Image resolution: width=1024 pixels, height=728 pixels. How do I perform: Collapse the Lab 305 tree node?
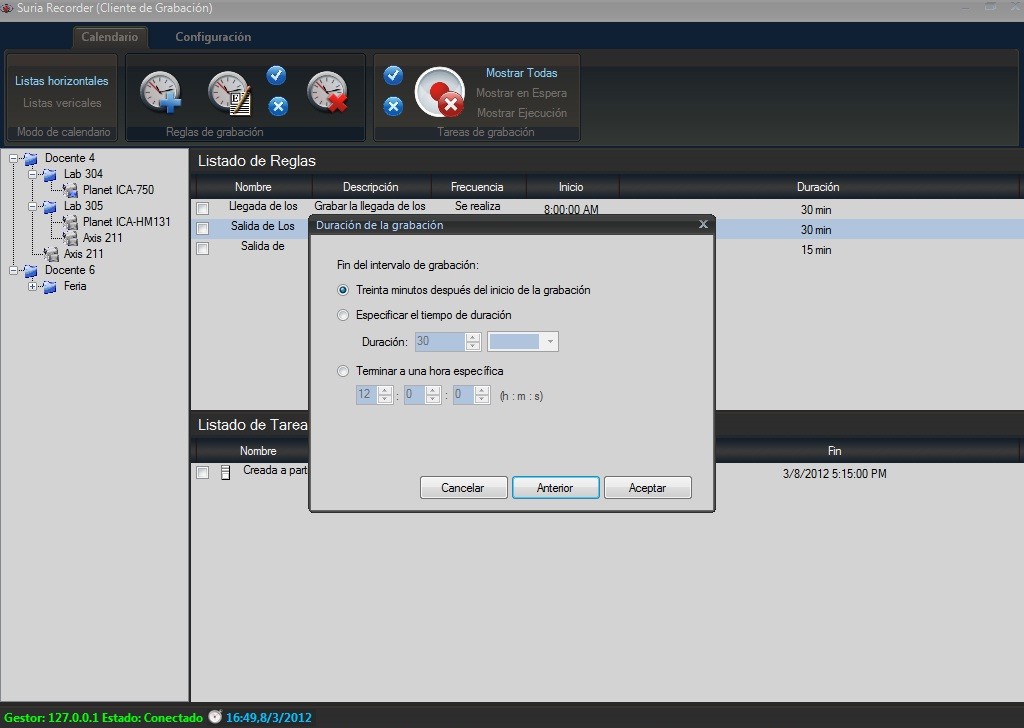33,207
